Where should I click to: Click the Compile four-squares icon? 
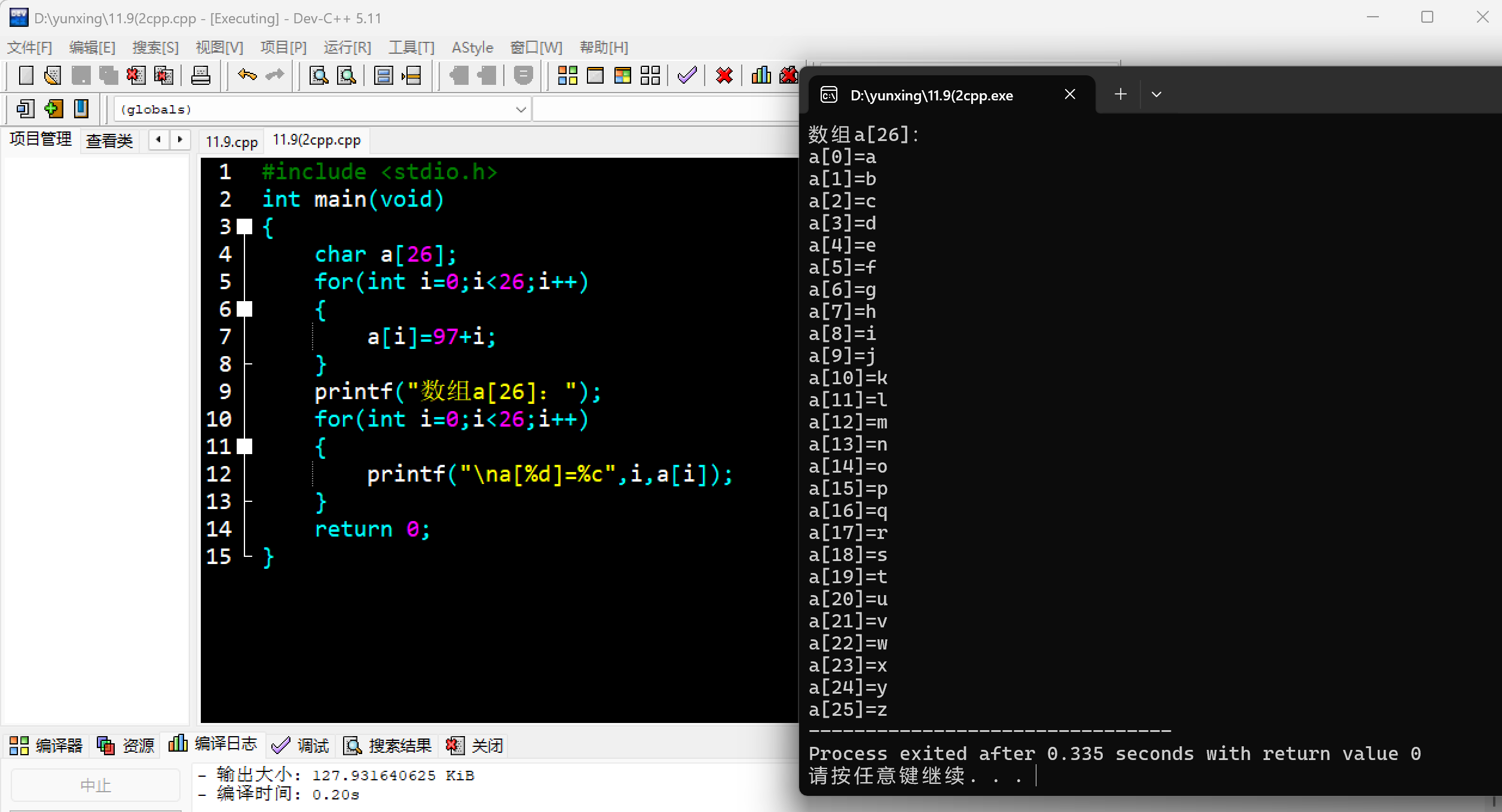pyautogui.click(x=567, y=76)
